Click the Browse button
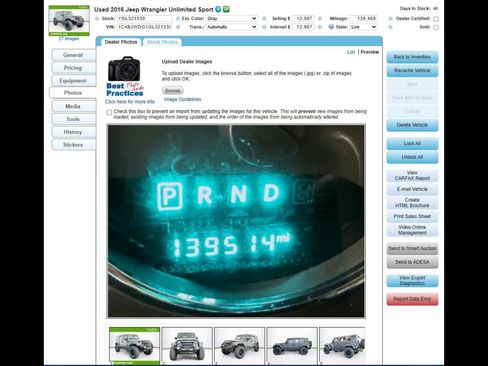The width and height of the screenshot is (488, 366). click(x=173, y=90)
